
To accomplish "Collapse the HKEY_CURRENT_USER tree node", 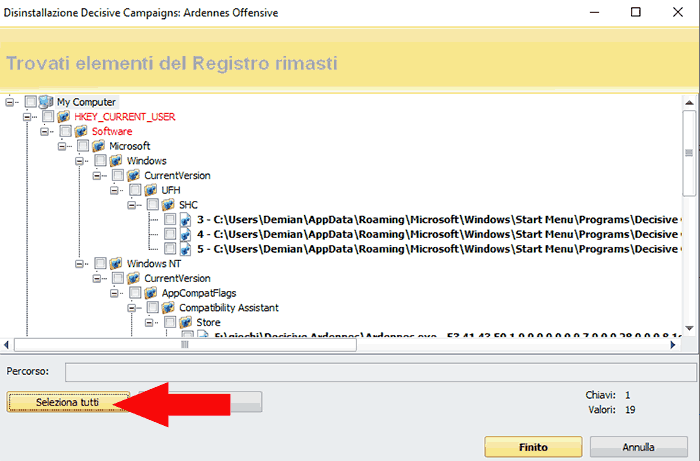I will point(28,117).
